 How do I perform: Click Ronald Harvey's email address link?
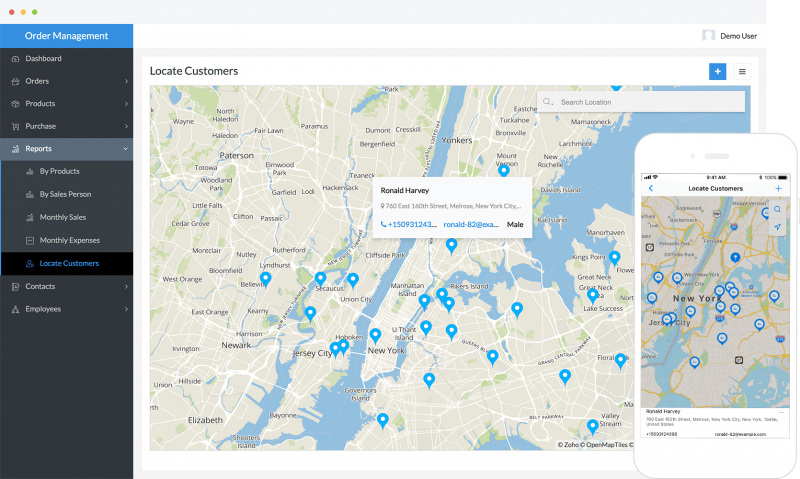point(470,225)
